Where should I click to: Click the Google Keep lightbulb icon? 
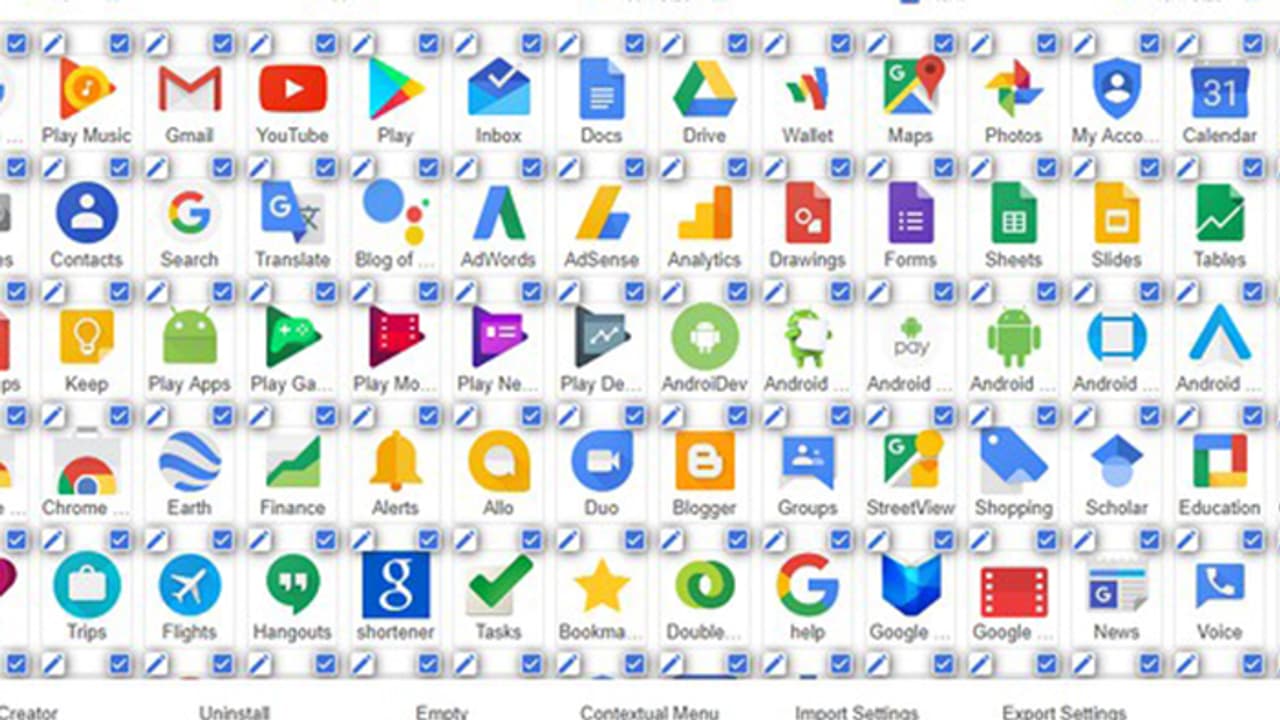tap(87, 337)
